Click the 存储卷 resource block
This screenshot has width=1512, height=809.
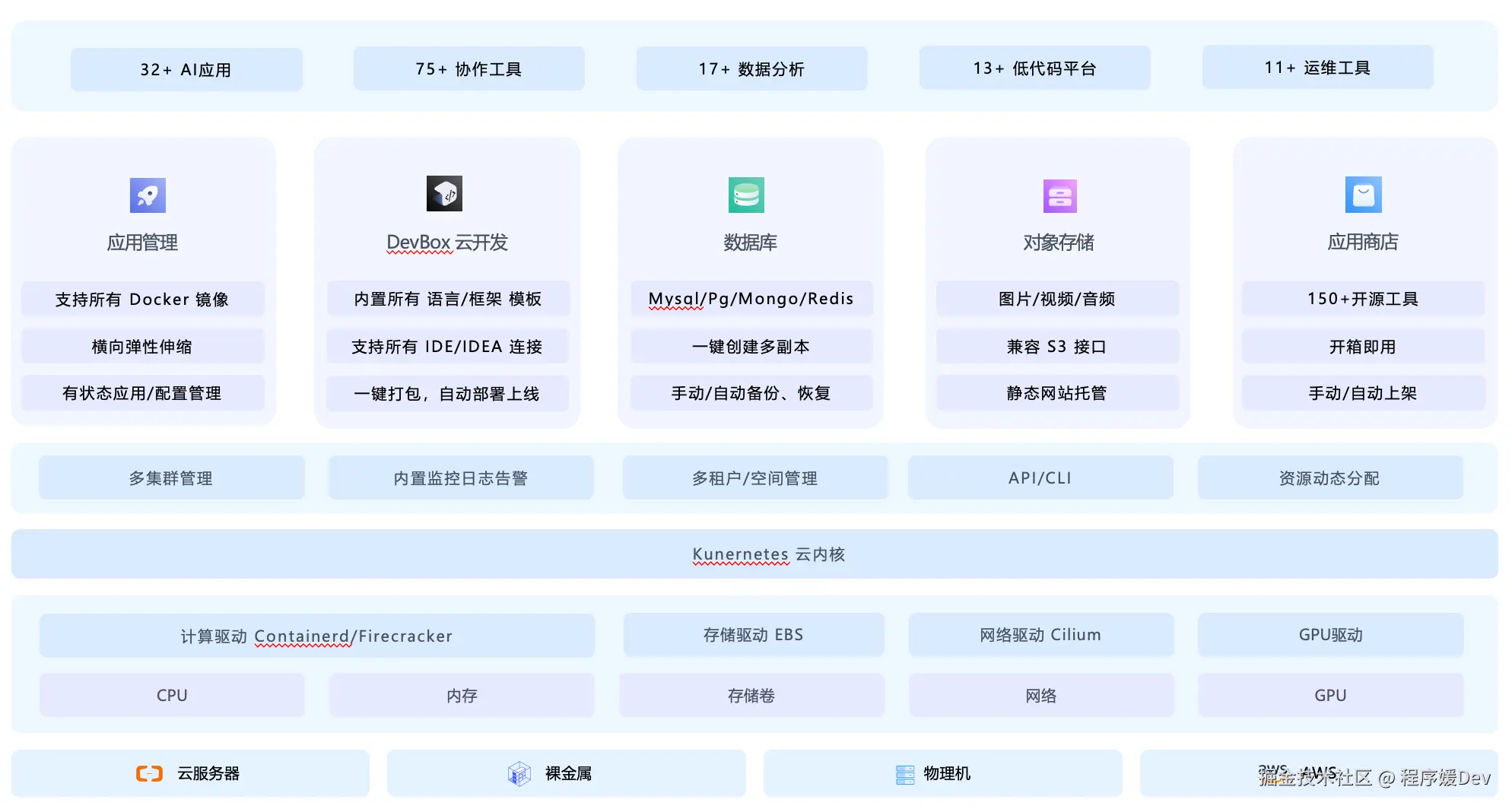coord(752,696)
